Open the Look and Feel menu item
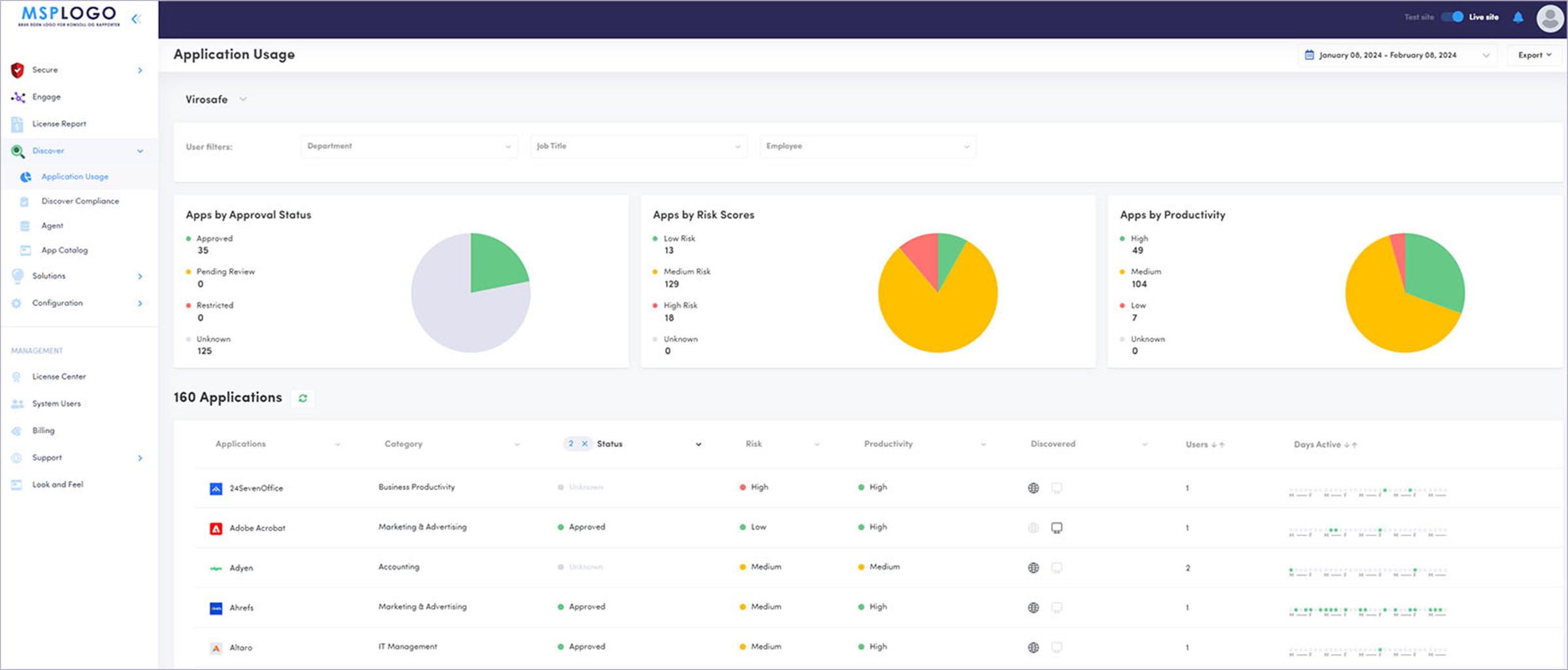Image resolution: width=1568 pixels, height=670 pixels. (57, 485)
